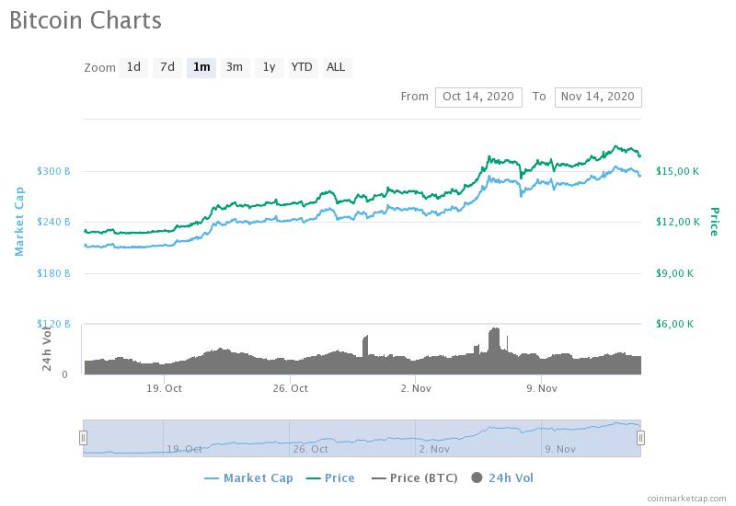Screen dimensions: 736x506
Task: Grab the left navigator range handle
Action: click(83, 438)
